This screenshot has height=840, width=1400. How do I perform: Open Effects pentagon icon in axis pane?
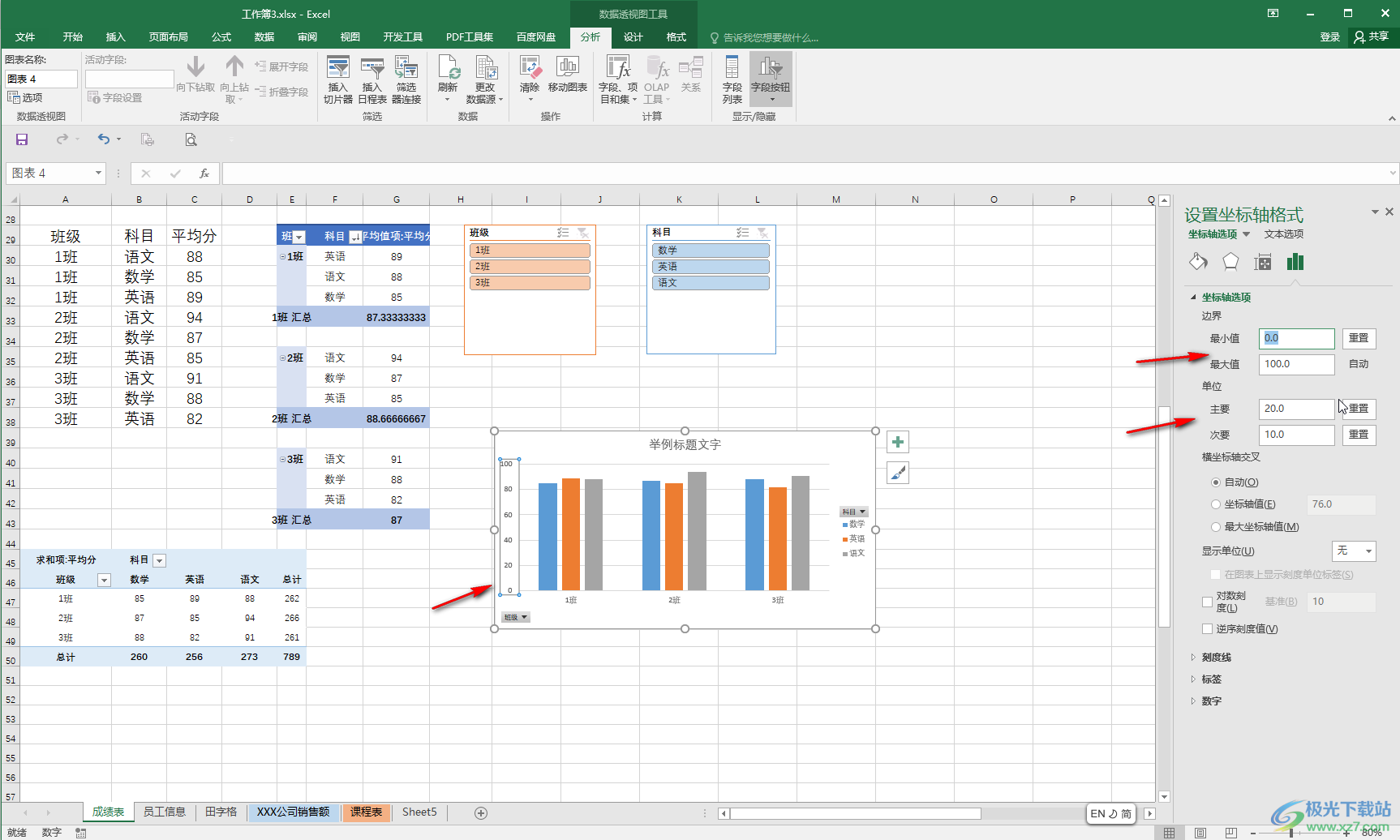pyautogui.click(x=1230, y=261)
